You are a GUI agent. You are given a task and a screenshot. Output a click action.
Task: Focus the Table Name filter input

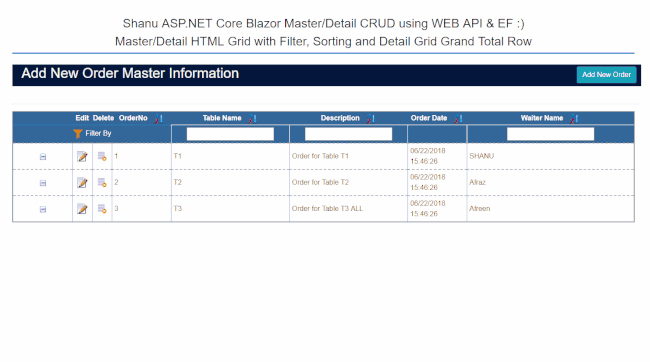230,134
